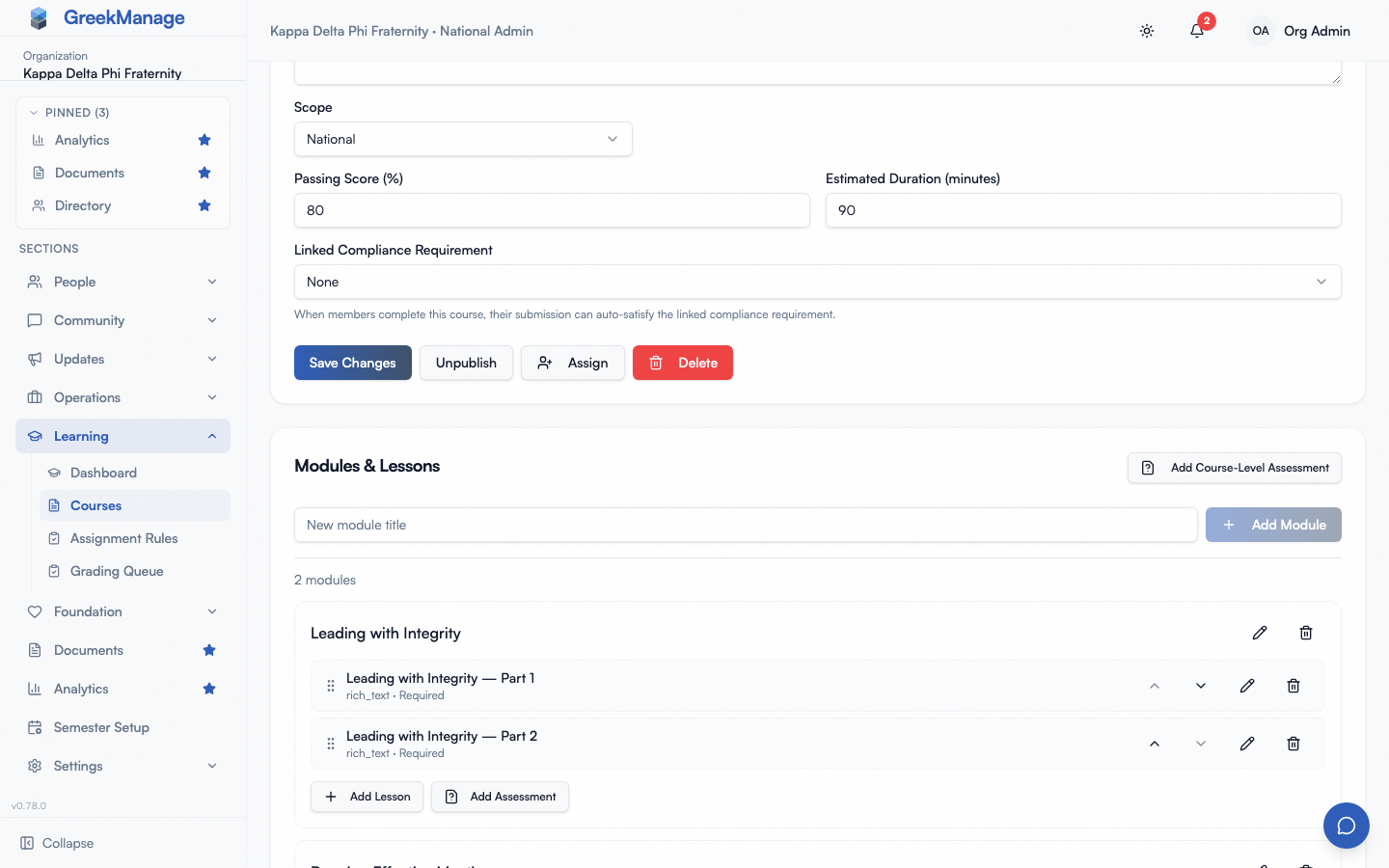The image size is (1389, 868).
Task: Delete the course
Action: (x=683, y=363)
